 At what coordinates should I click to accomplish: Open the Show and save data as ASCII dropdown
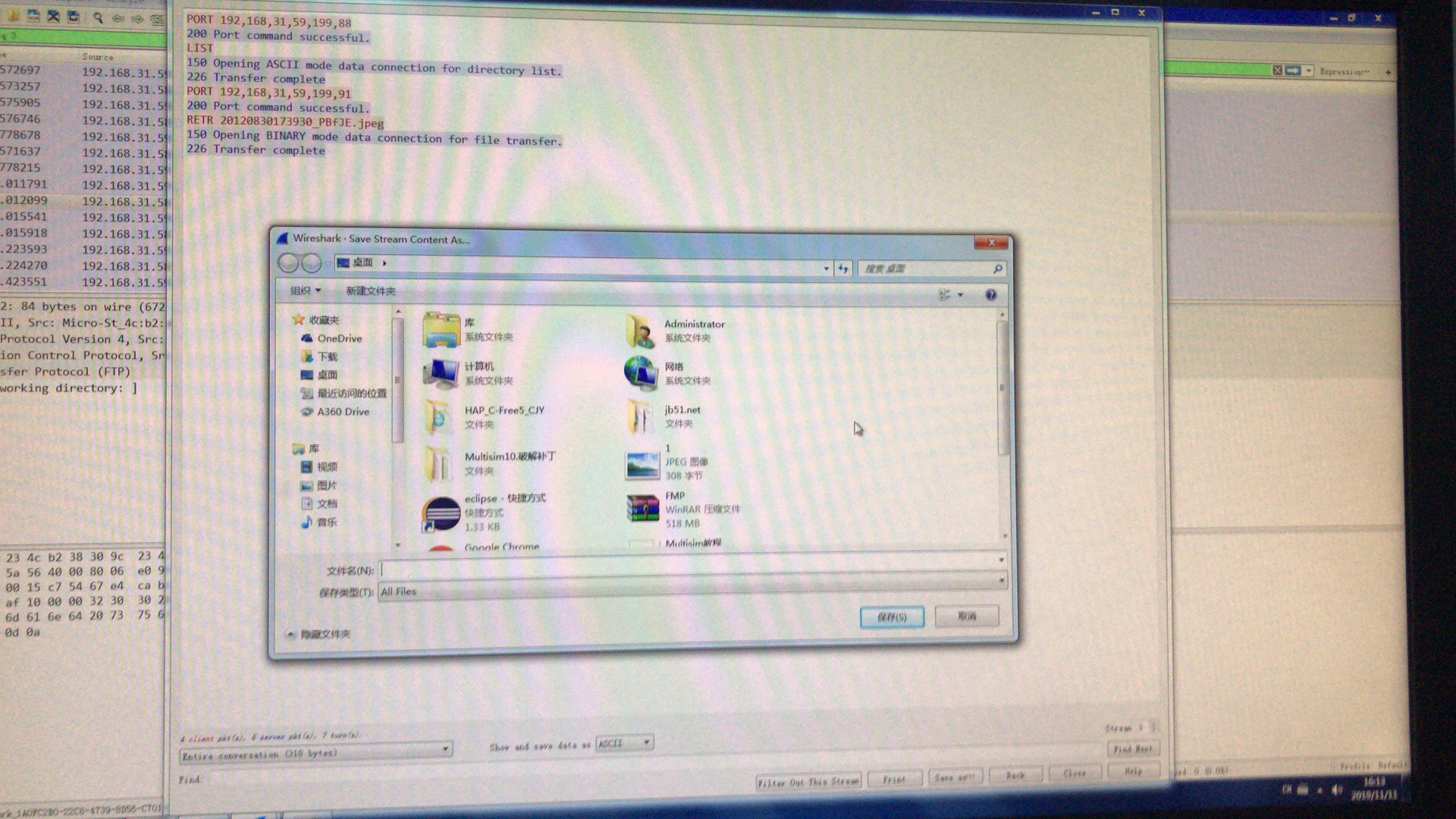click(624, 743)
